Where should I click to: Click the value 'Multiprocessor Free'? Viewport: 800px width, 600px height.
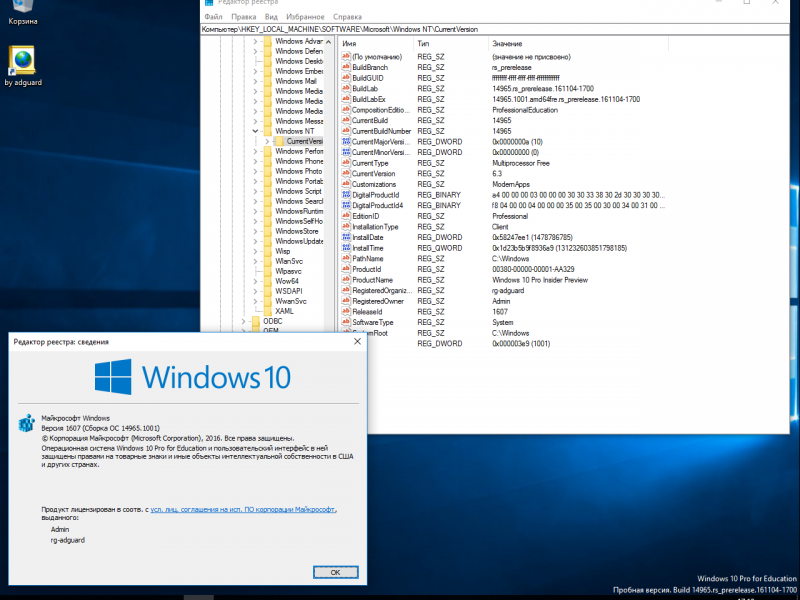pyautogui.click(x=520, y=163)
